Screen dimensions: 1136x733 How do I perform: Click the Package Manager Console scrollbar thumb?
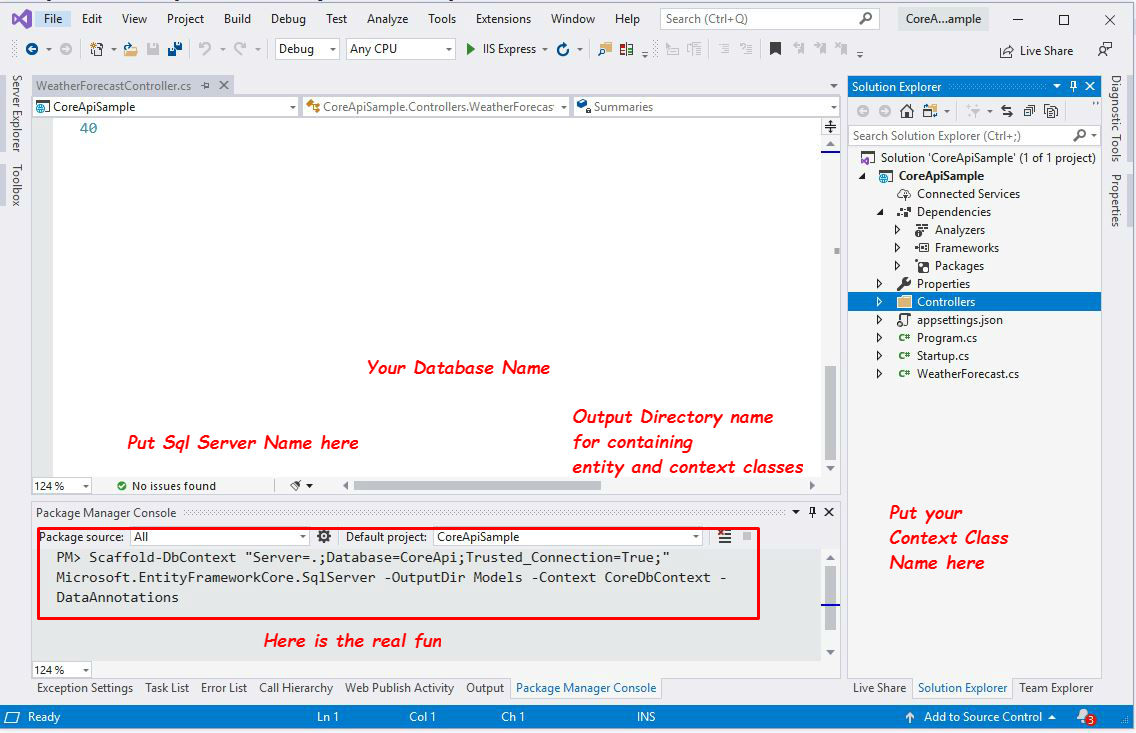pyautogui.click(x=830, y=598)
